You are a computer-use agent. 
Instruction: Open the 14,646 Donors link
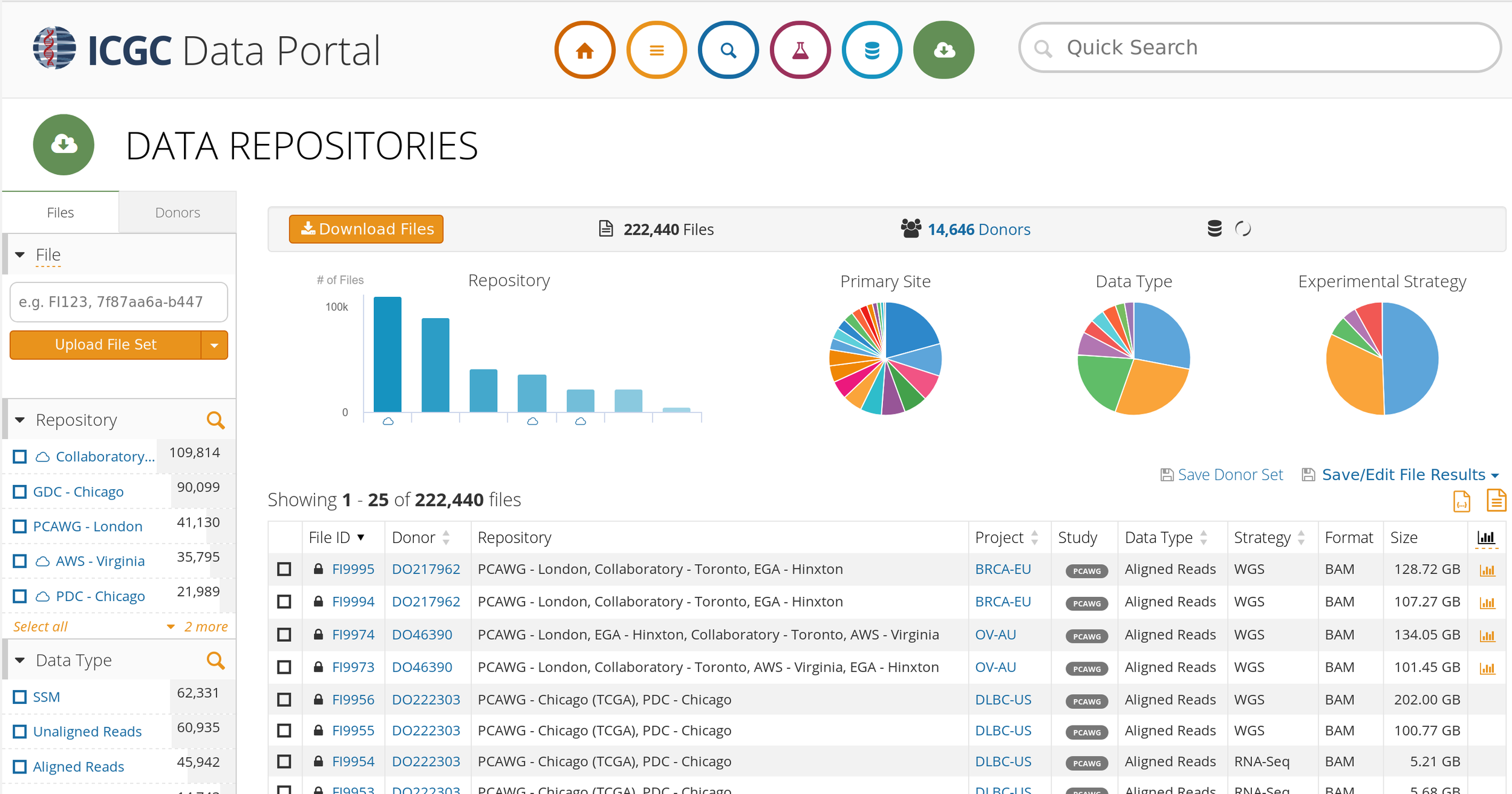coord(978,230)
